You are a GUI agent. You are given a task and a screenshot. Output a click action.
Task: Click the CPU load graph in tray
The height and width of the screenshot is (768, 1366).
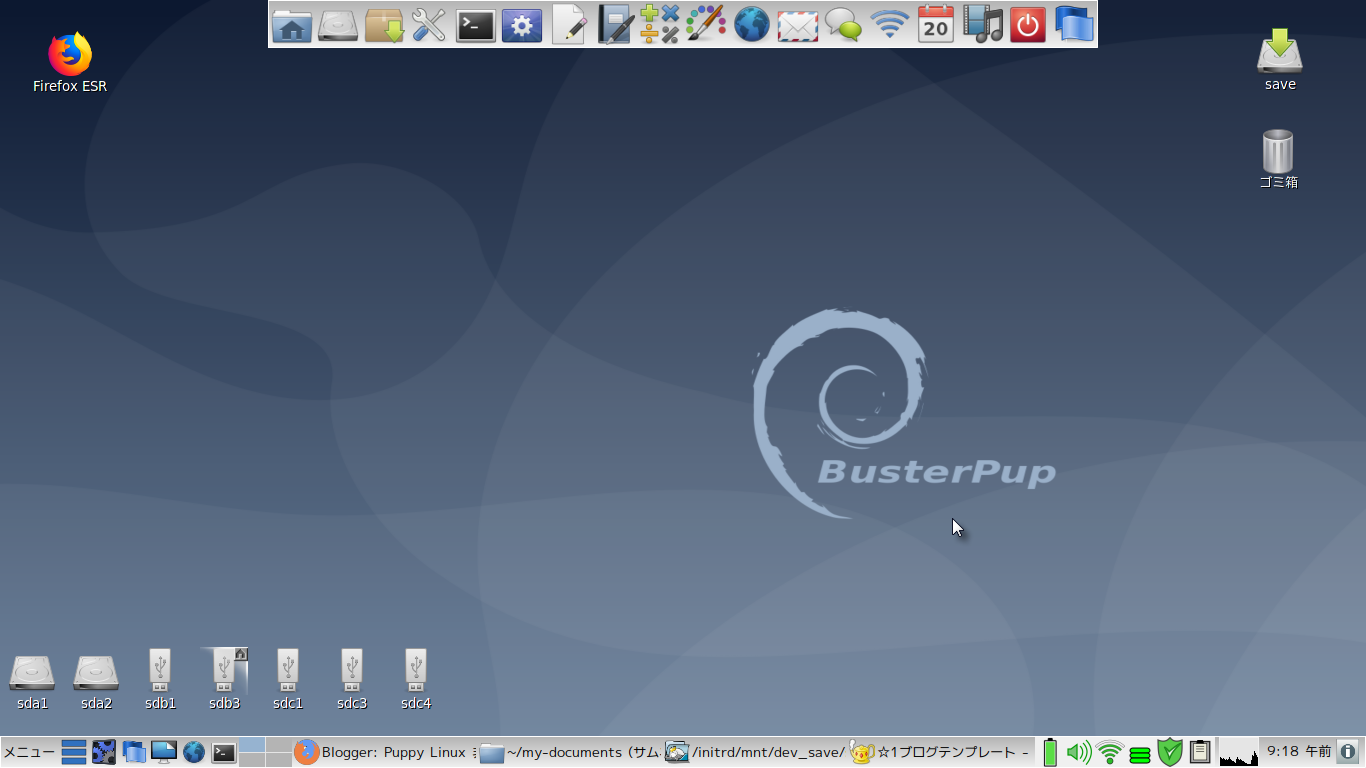[x=1238, y=752]
